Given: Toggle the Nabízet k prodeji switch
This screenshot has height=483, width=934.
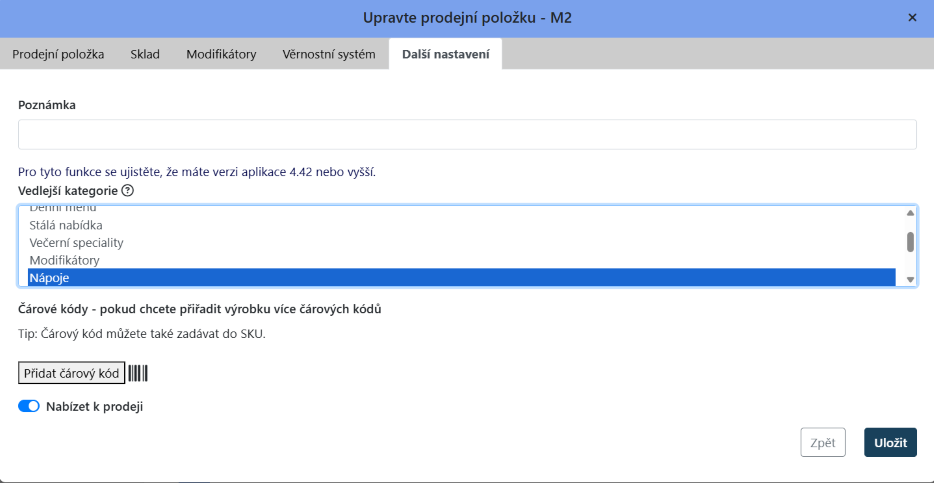Looking at the screenshot, I should point(29,407).
